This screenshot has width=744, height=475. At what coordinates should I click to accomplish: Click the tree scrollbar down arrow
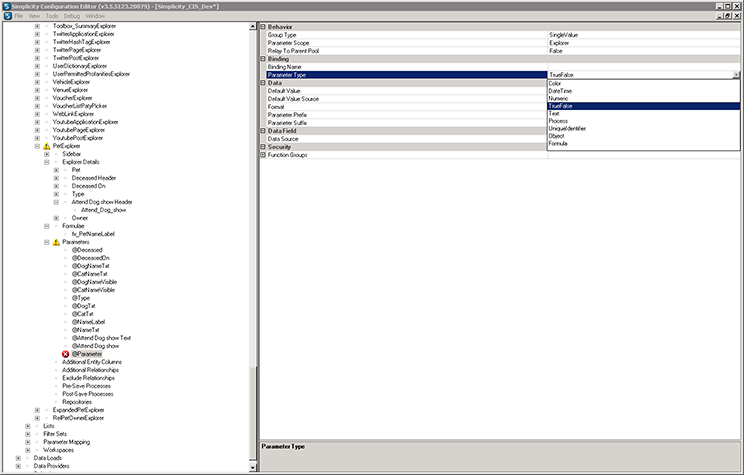(x=253, y=467)
